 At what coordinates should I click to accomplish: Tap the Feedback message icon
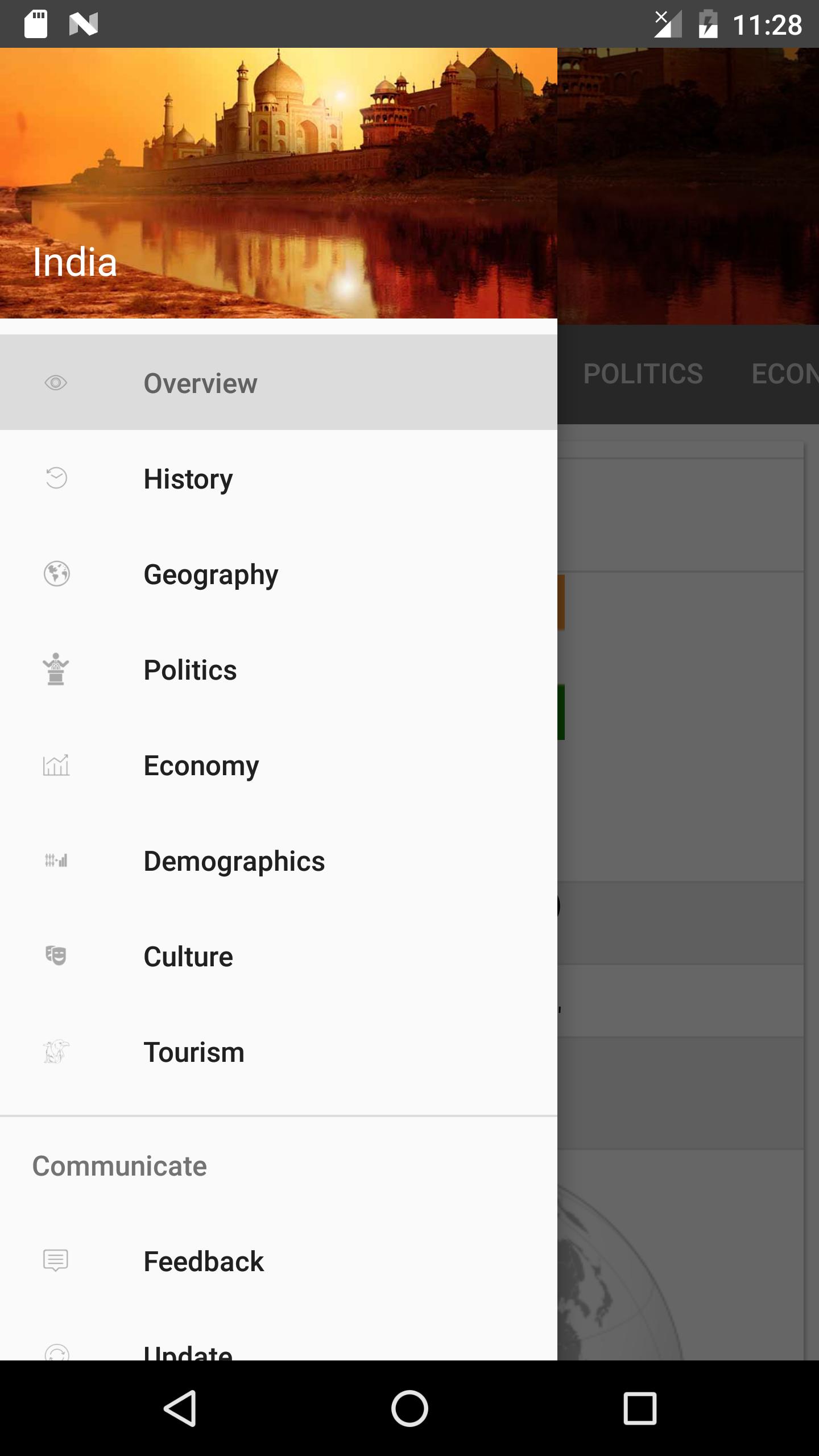[56, 1261]
